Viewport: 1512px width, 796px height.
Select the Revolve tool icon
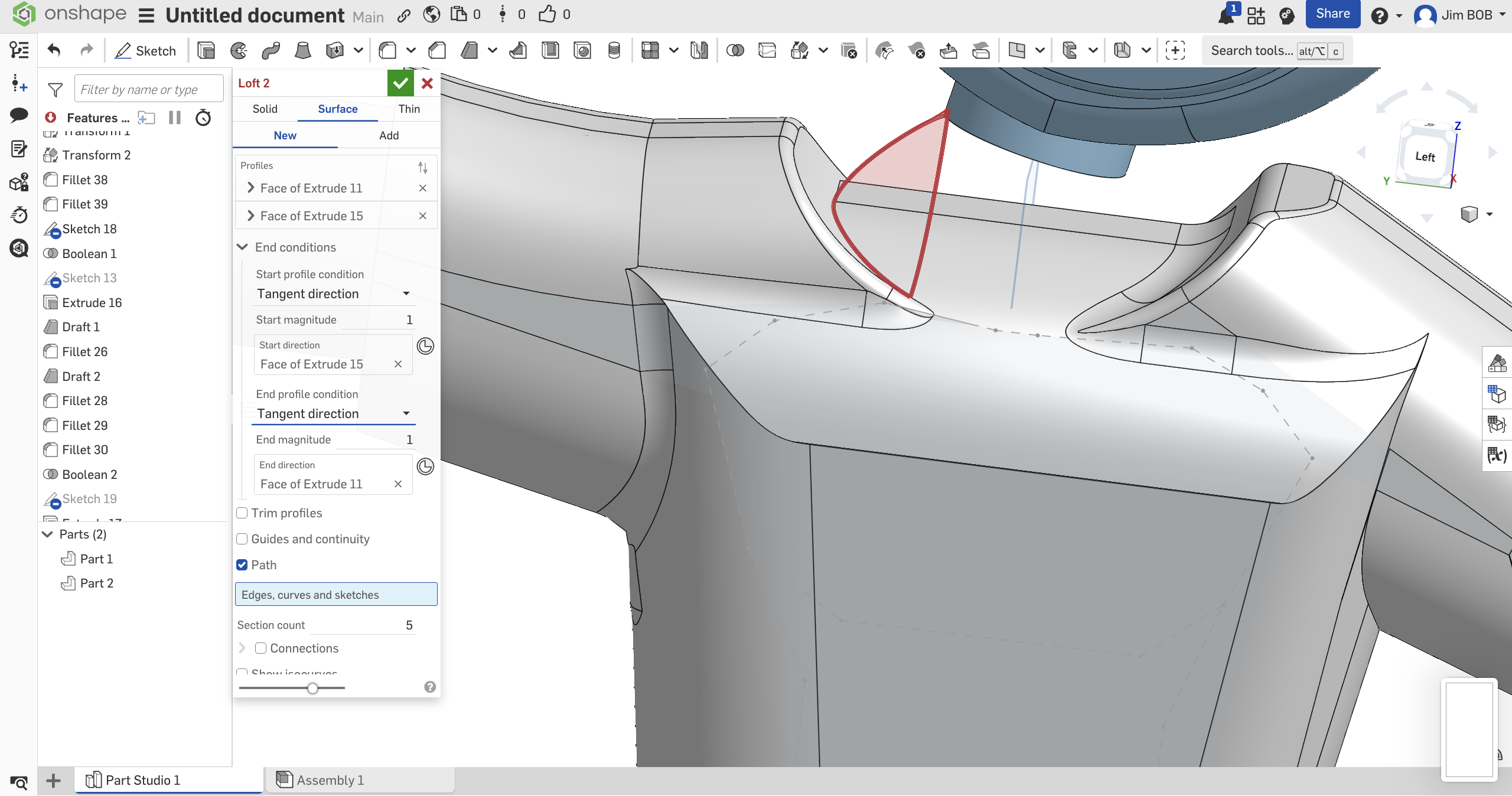[239, 51]
